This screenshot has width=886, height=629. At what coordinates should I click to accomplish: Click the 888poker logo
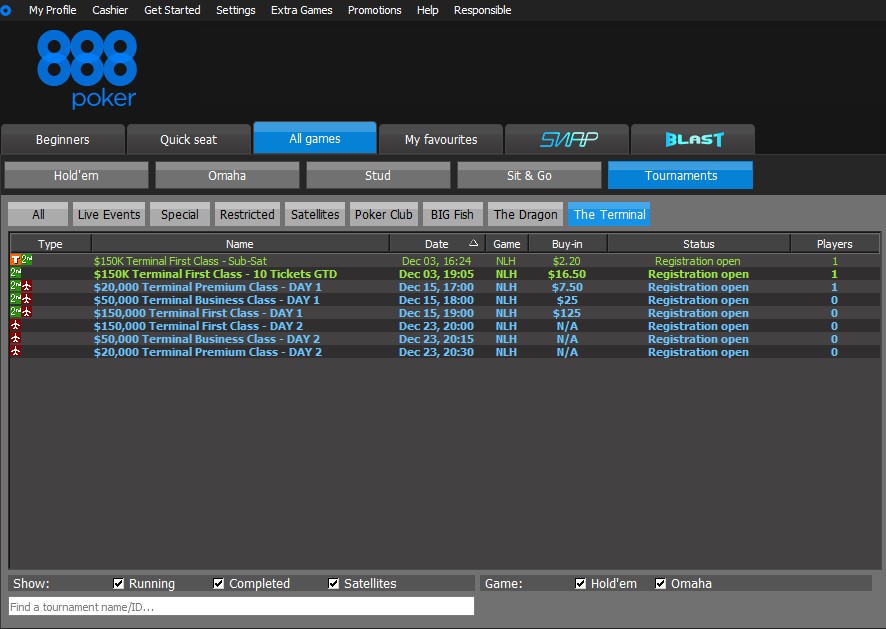86,68
